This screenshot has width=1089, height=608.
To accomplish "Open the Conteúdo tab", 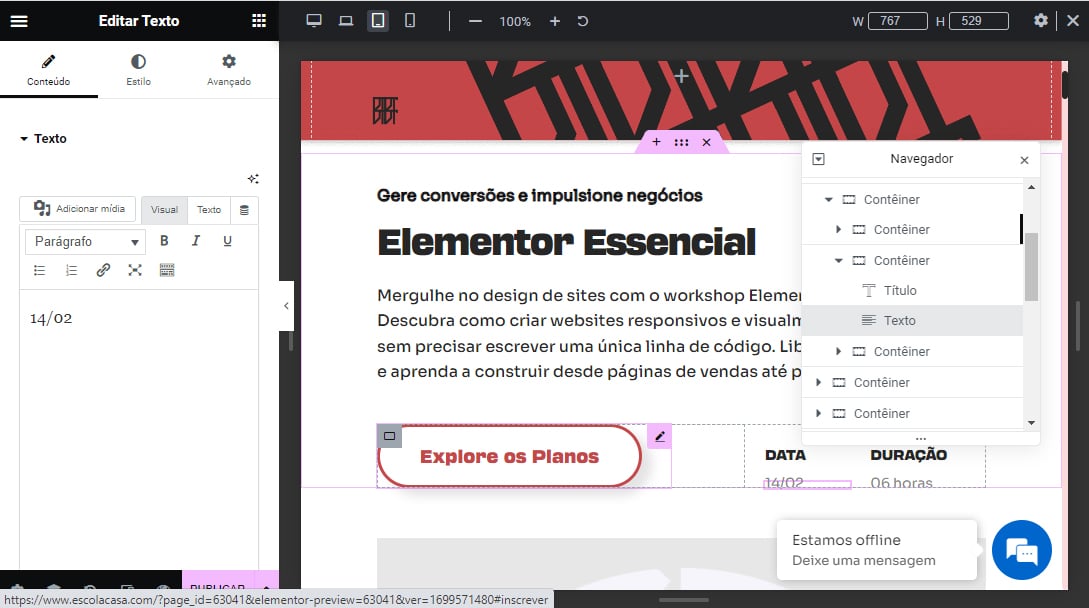I will (49, 70).
